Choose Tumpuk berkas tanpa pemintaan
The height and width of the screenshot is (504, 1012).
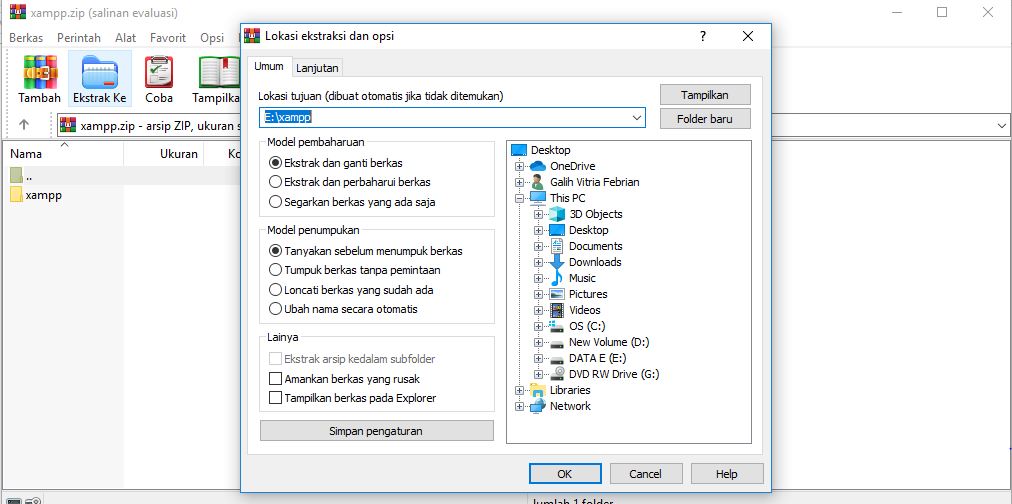(x=354, y=270)
